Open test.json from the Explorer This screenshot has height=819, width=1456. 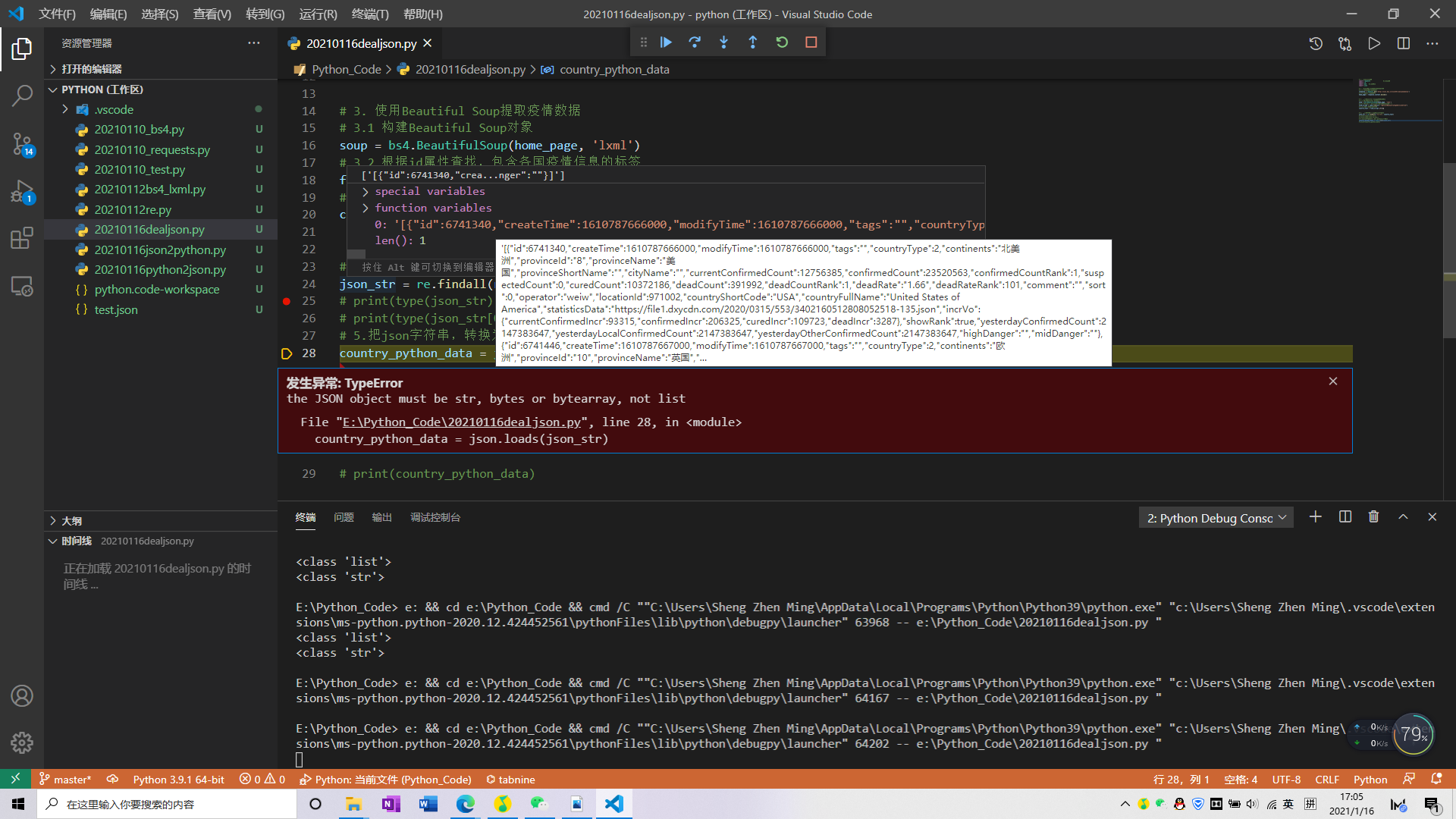coord(115,309)
